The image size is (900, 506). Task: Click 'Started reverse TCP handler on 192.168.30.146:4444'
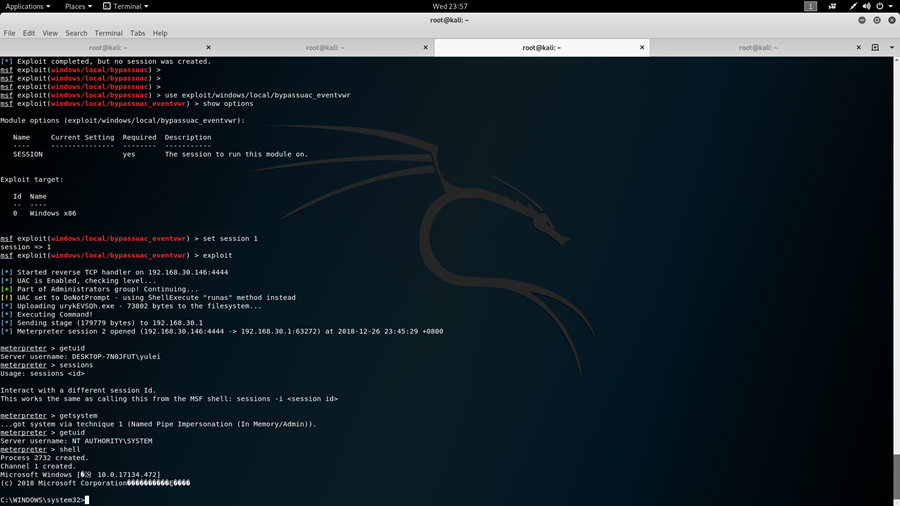[x=114, y=273]
